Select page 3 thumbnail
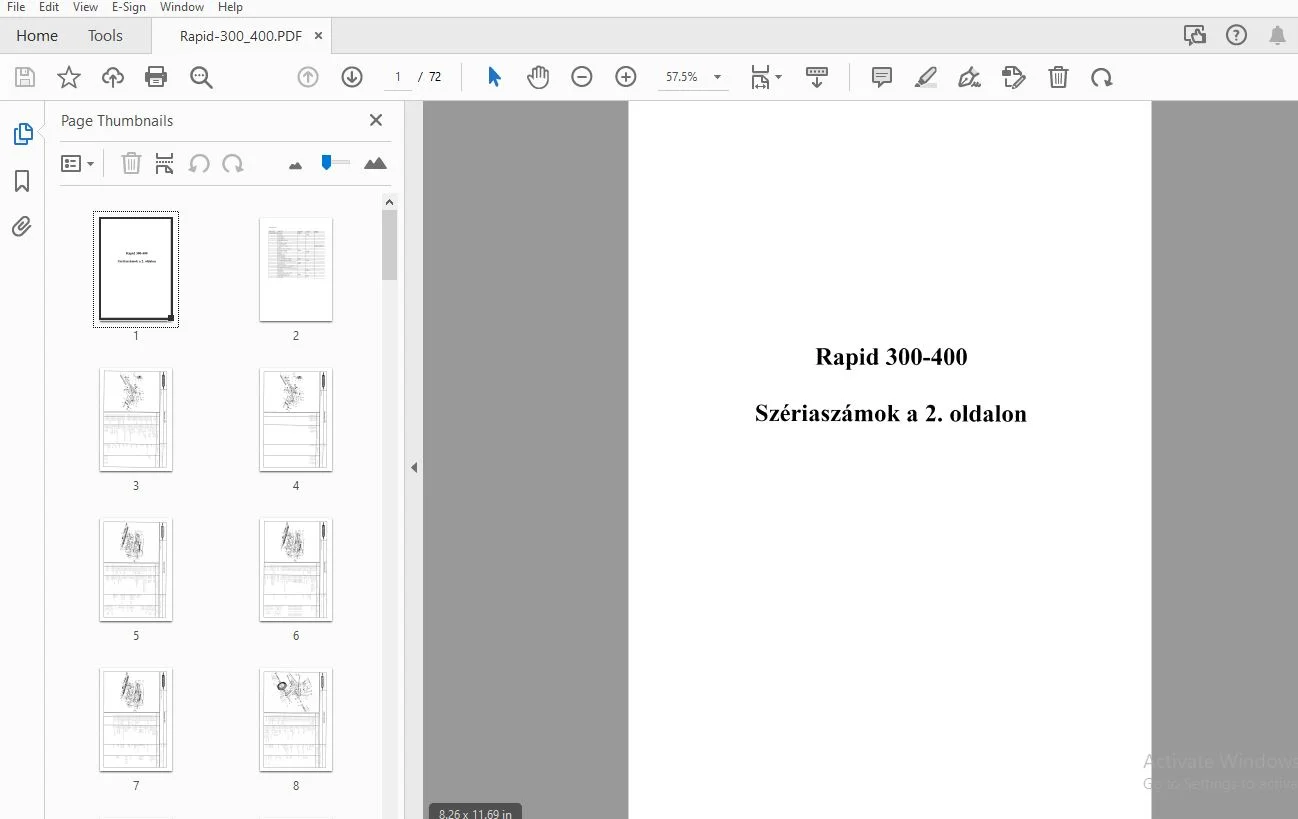The image size is (1298, 819). tap(136, 419)
